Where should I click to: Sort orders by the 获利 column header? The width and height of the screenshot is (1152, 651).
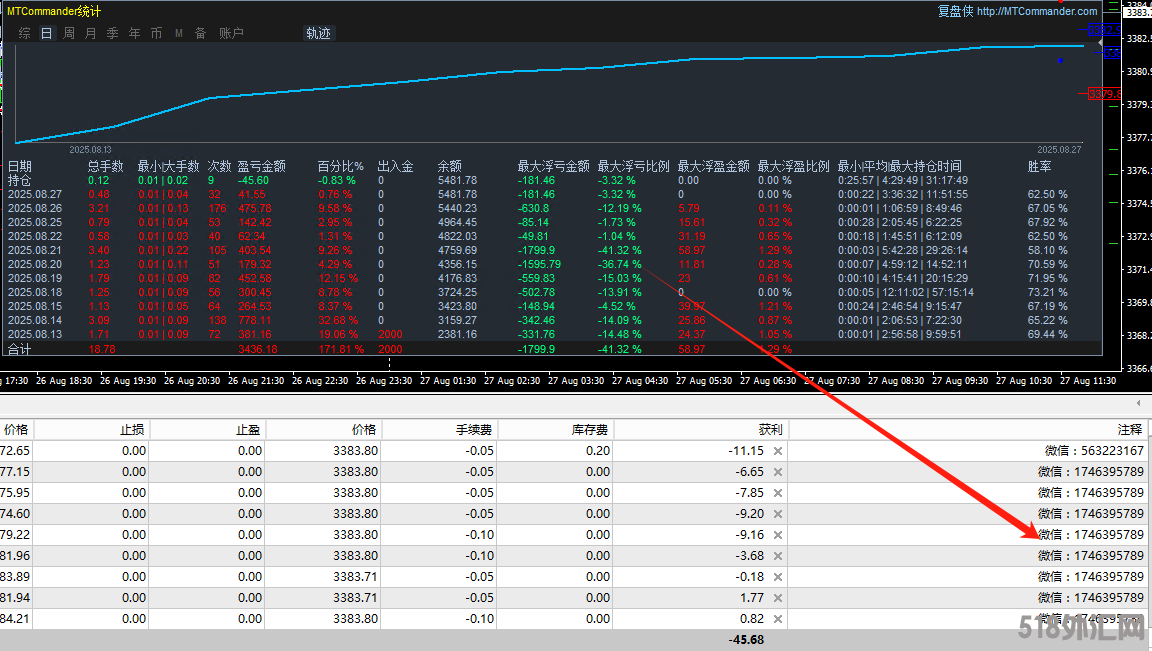click(770, 430)
